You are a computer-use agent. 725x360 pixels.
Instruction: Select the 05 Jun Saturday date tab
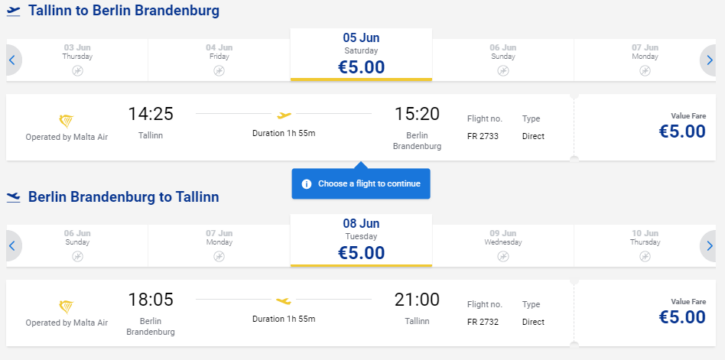pos(361,55)
